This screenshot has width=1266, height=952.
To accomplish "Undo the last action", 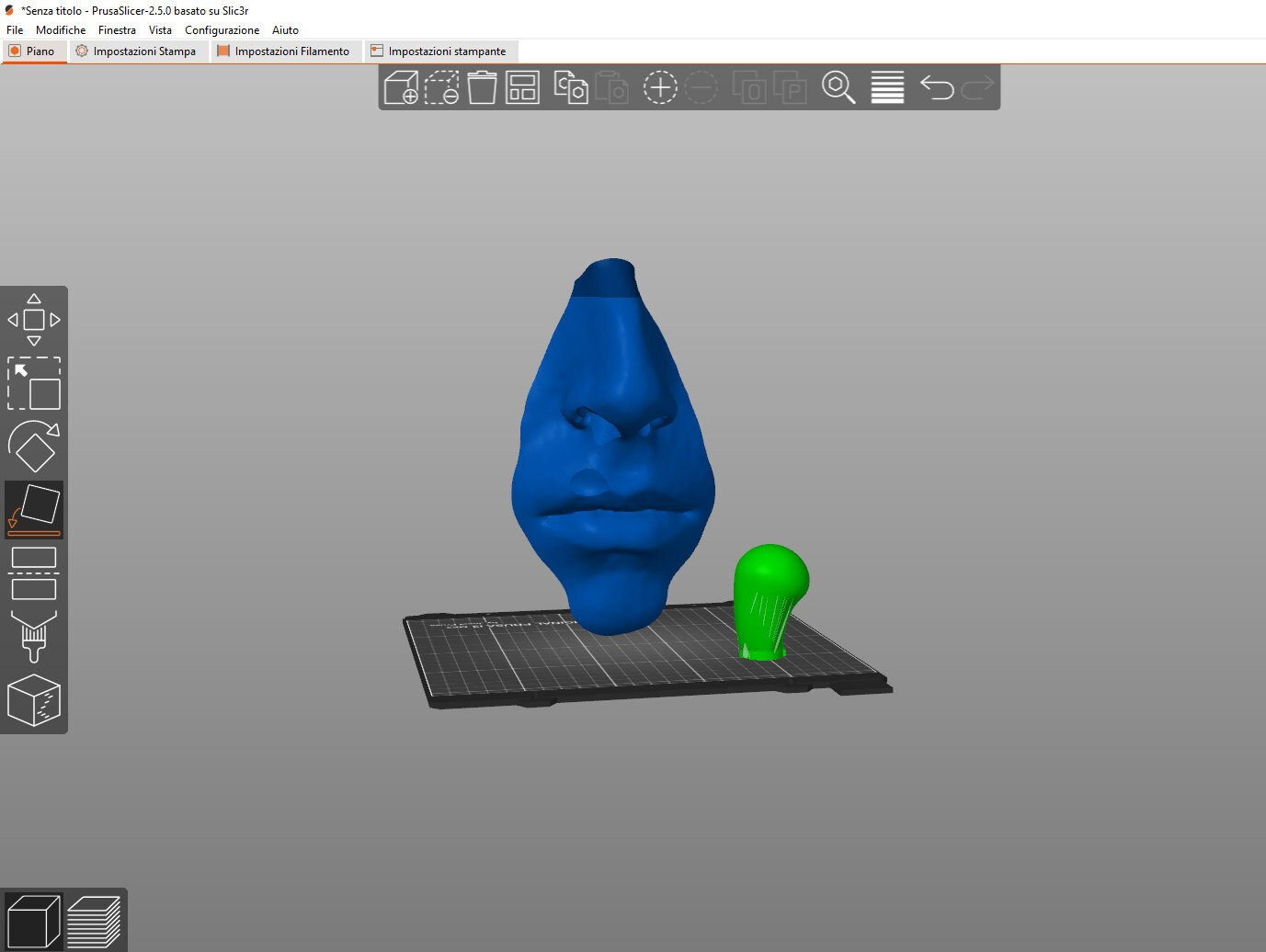I will point(936,87).
